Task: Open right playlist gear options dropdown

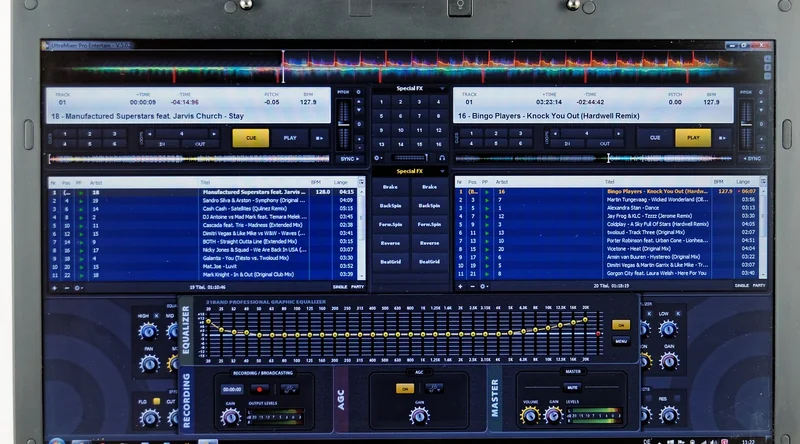Action: 483,286
